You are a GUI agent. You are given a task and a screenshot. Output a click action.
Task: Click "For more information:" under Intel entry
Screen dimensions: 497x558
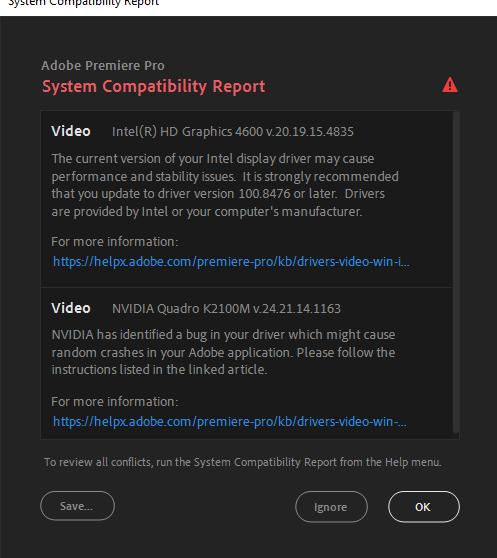(x=115, y=242)
